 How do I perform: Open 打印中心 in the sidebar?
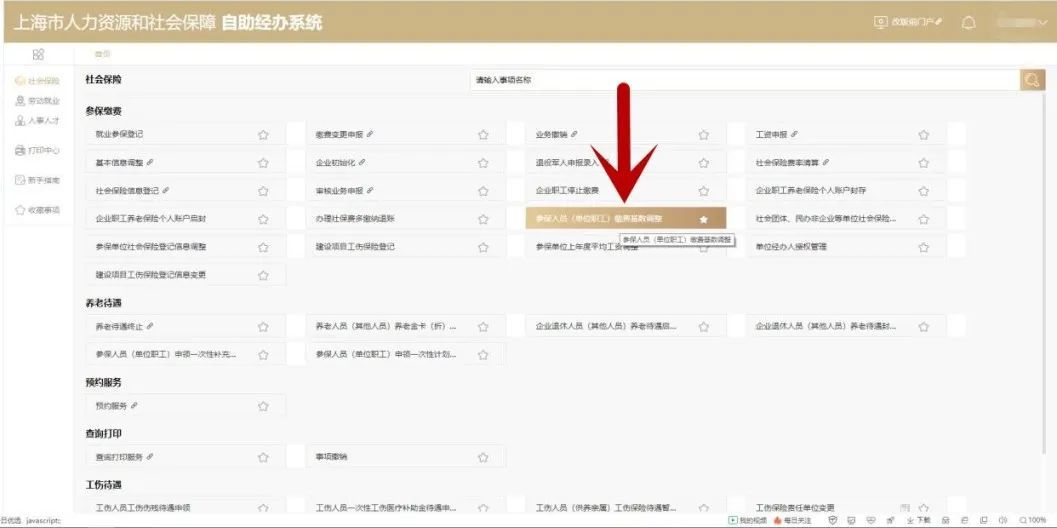pyautogui.click(x=38, y=150)
